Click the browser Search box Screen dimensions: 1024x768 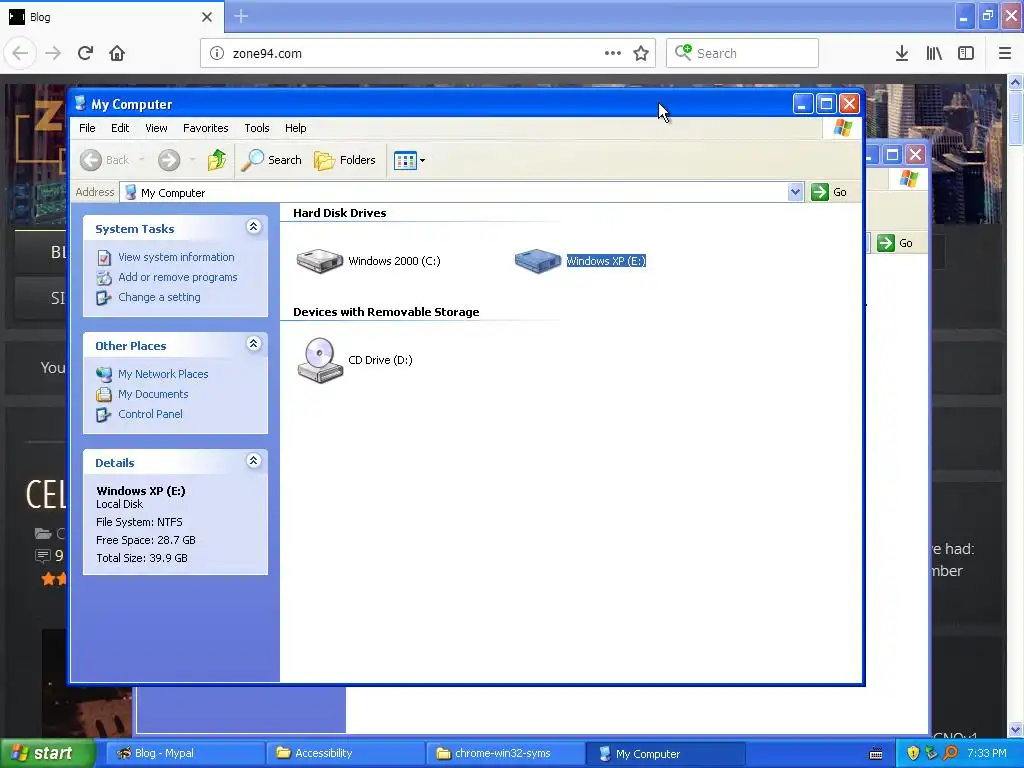tap(742, 53)
